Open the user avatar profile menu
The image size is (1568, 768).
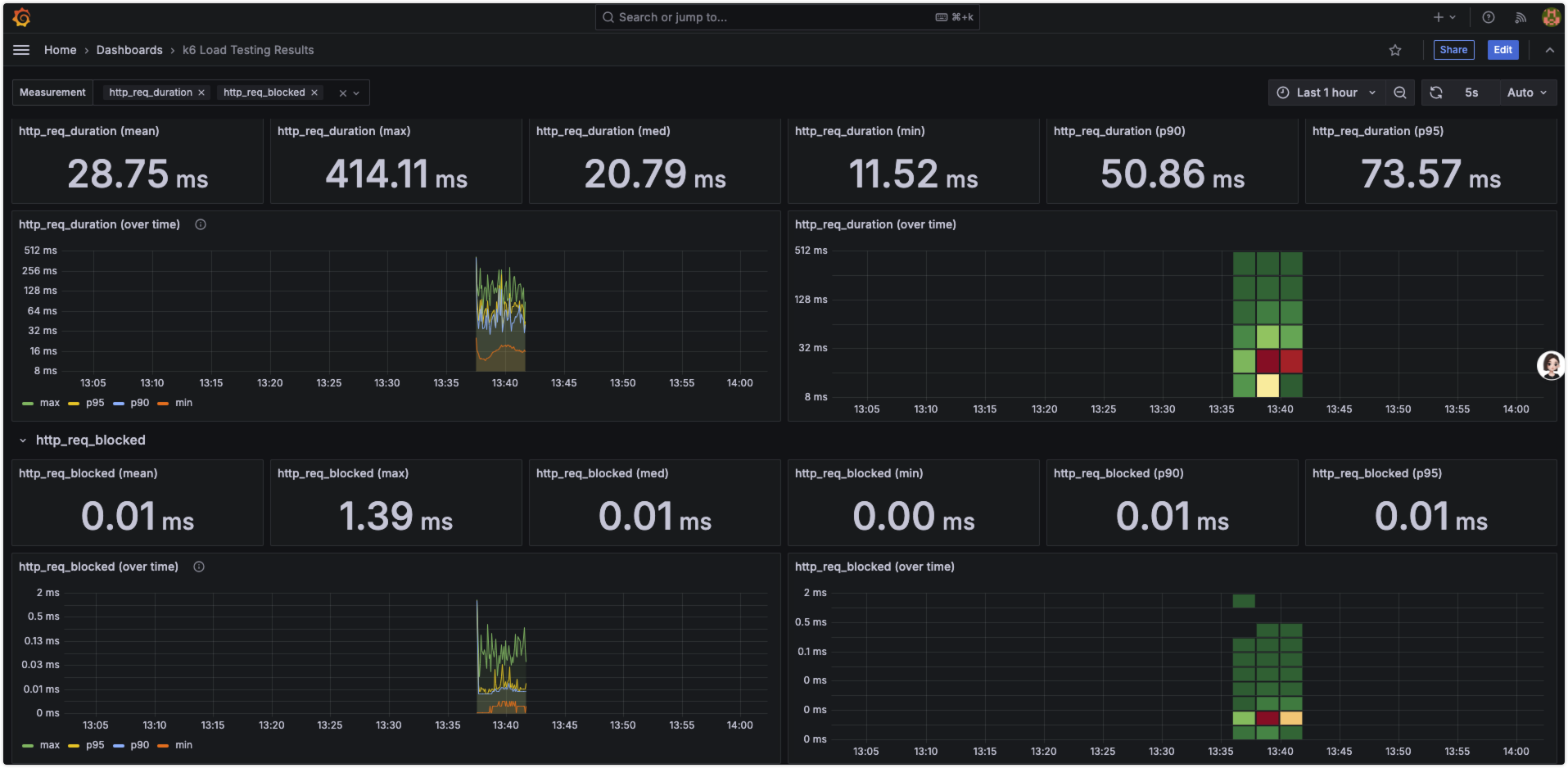click(1551, 17)
